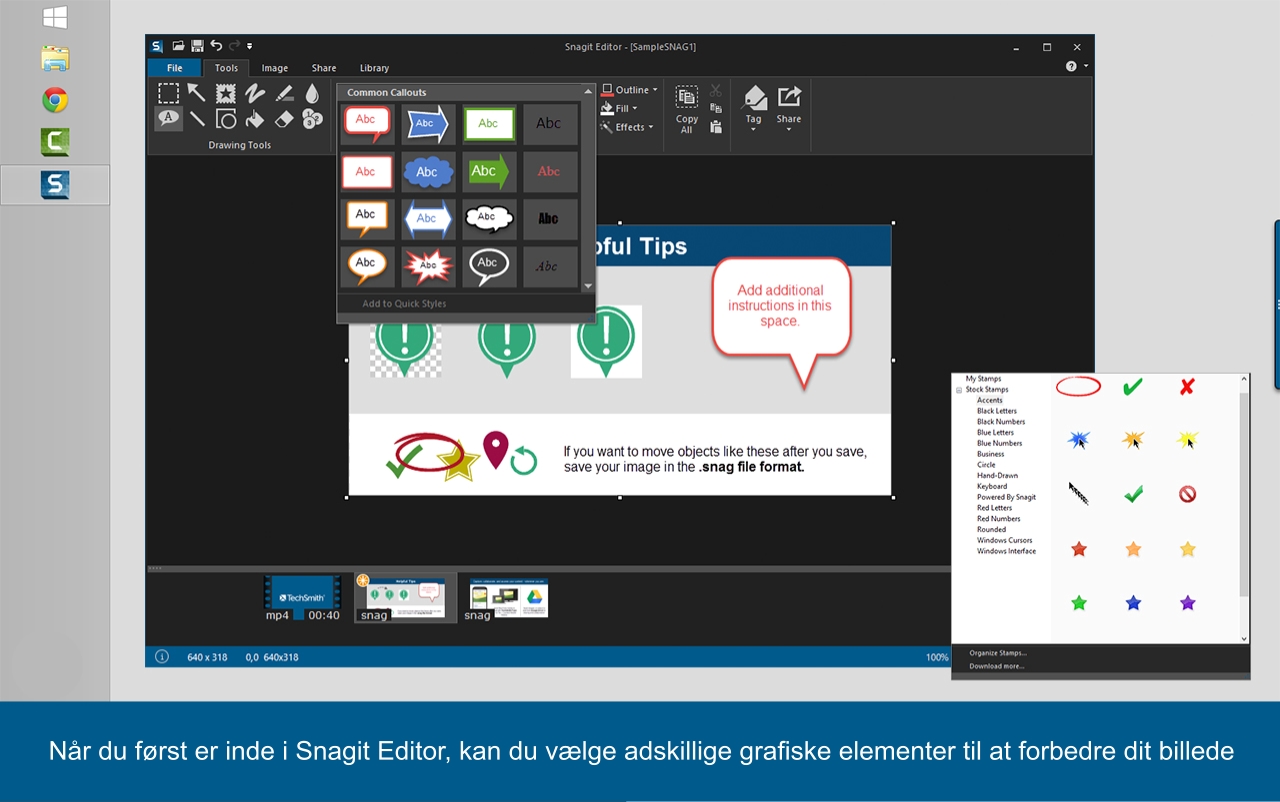Select the Selection tool in Drawing Tools
This screenshot has width=1280, height=802.
[x=168, y=93]
